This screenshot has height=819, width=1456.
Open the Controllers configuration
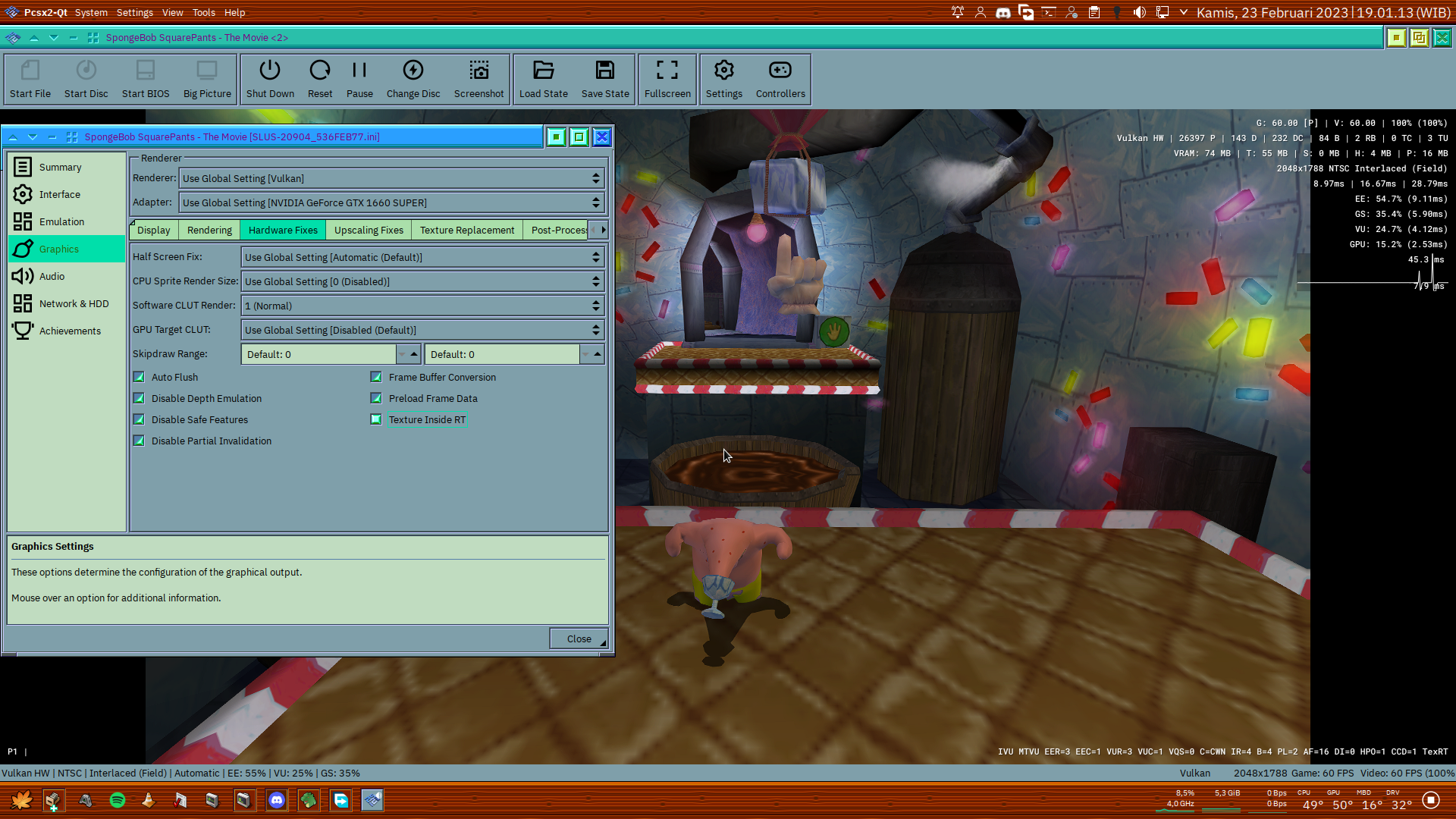point(780,79)
